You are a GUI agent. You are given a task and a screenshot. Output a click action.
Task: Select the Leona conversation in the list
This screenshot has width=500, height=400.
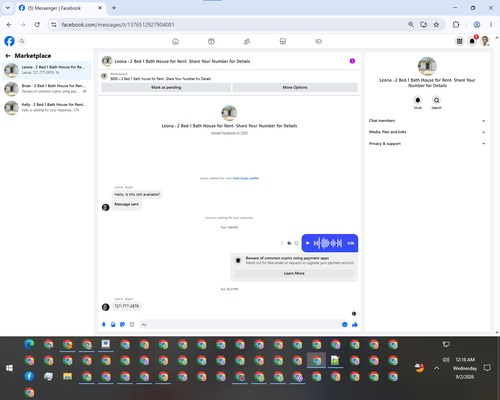click(x=47, y=70)
